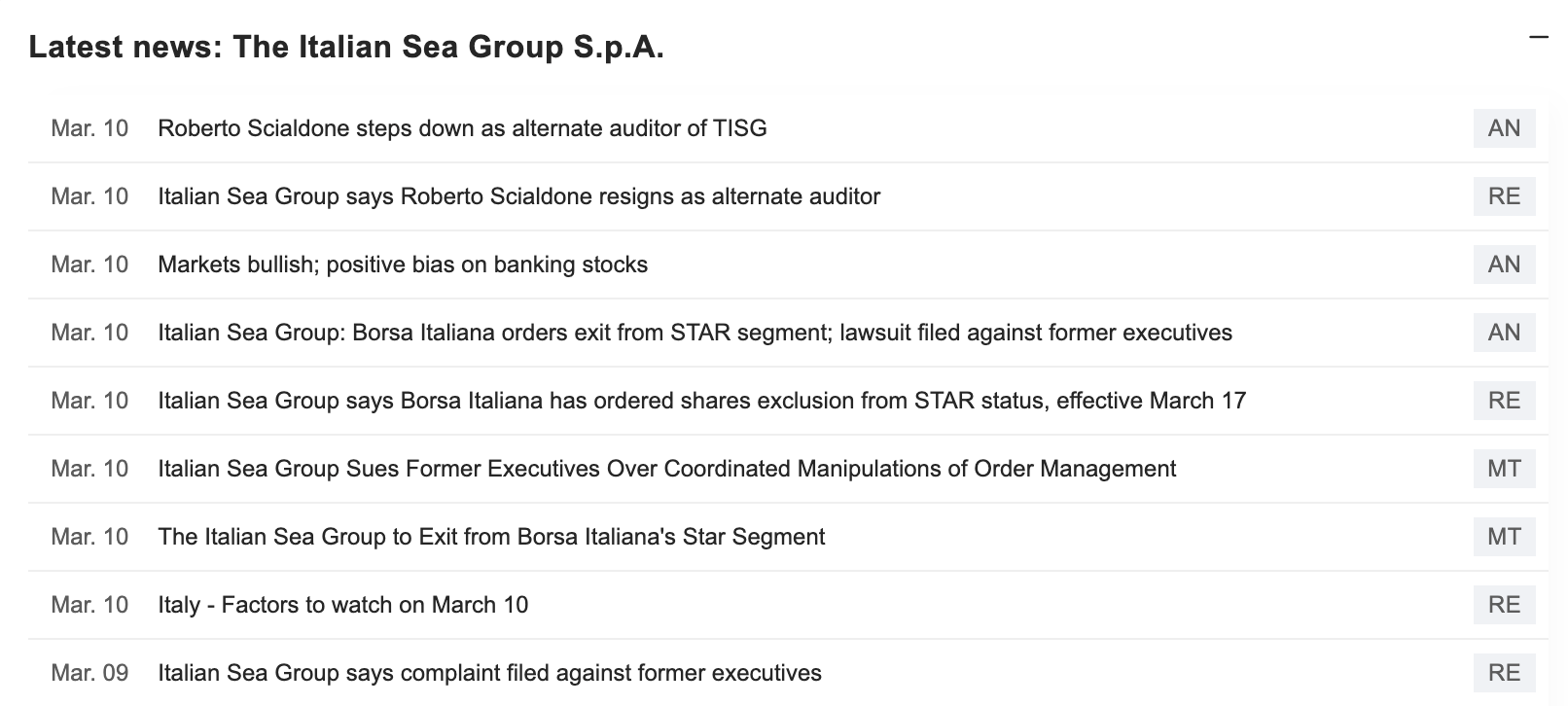Click RE badge on Factors to watch row

[1504, 605]
